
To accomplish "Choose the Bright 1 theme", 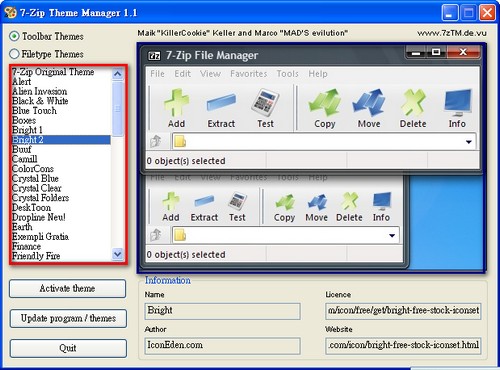I will tap(61, 130).
